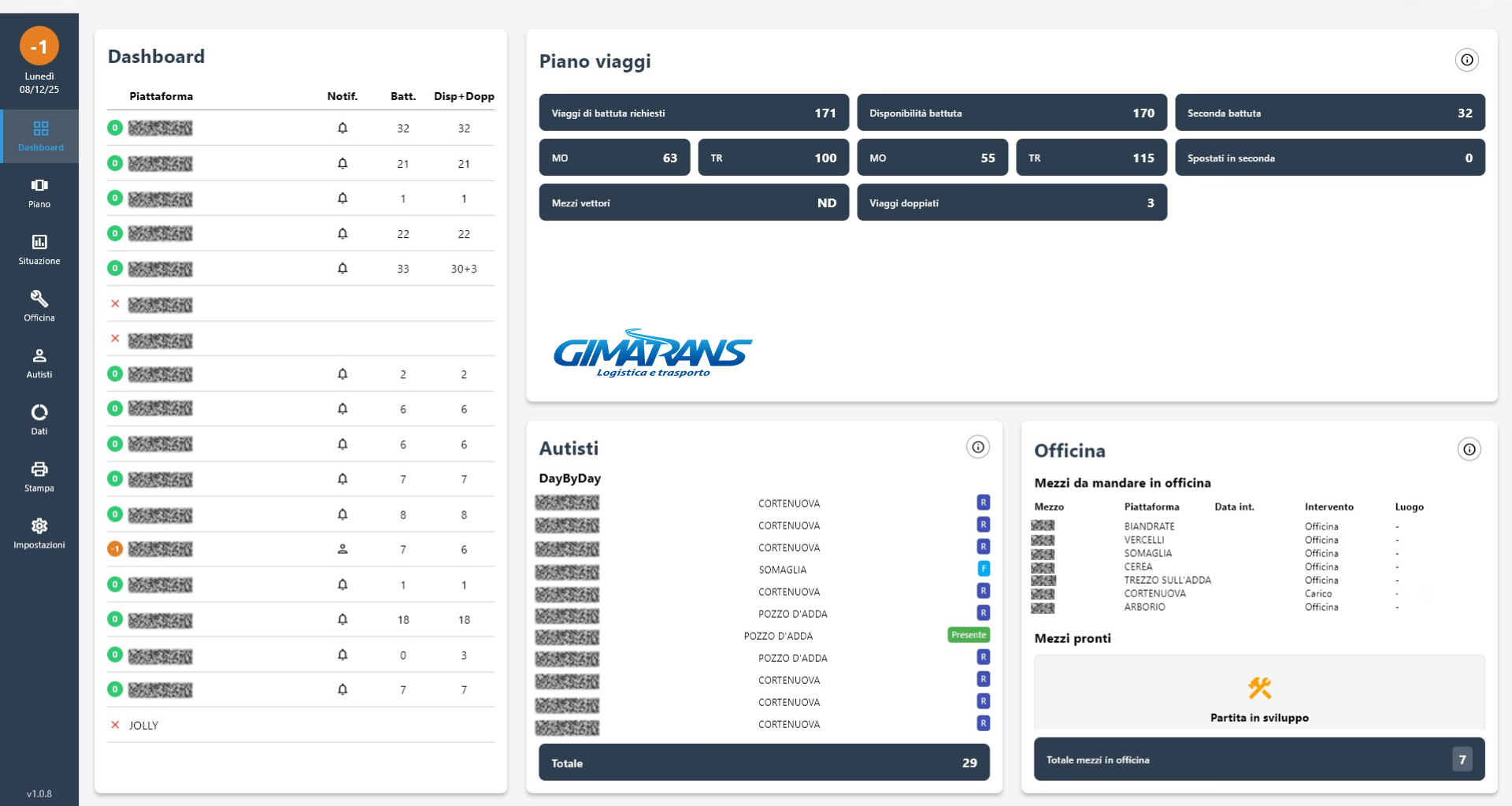Click the Officina panel info icon

[1469, 449]
